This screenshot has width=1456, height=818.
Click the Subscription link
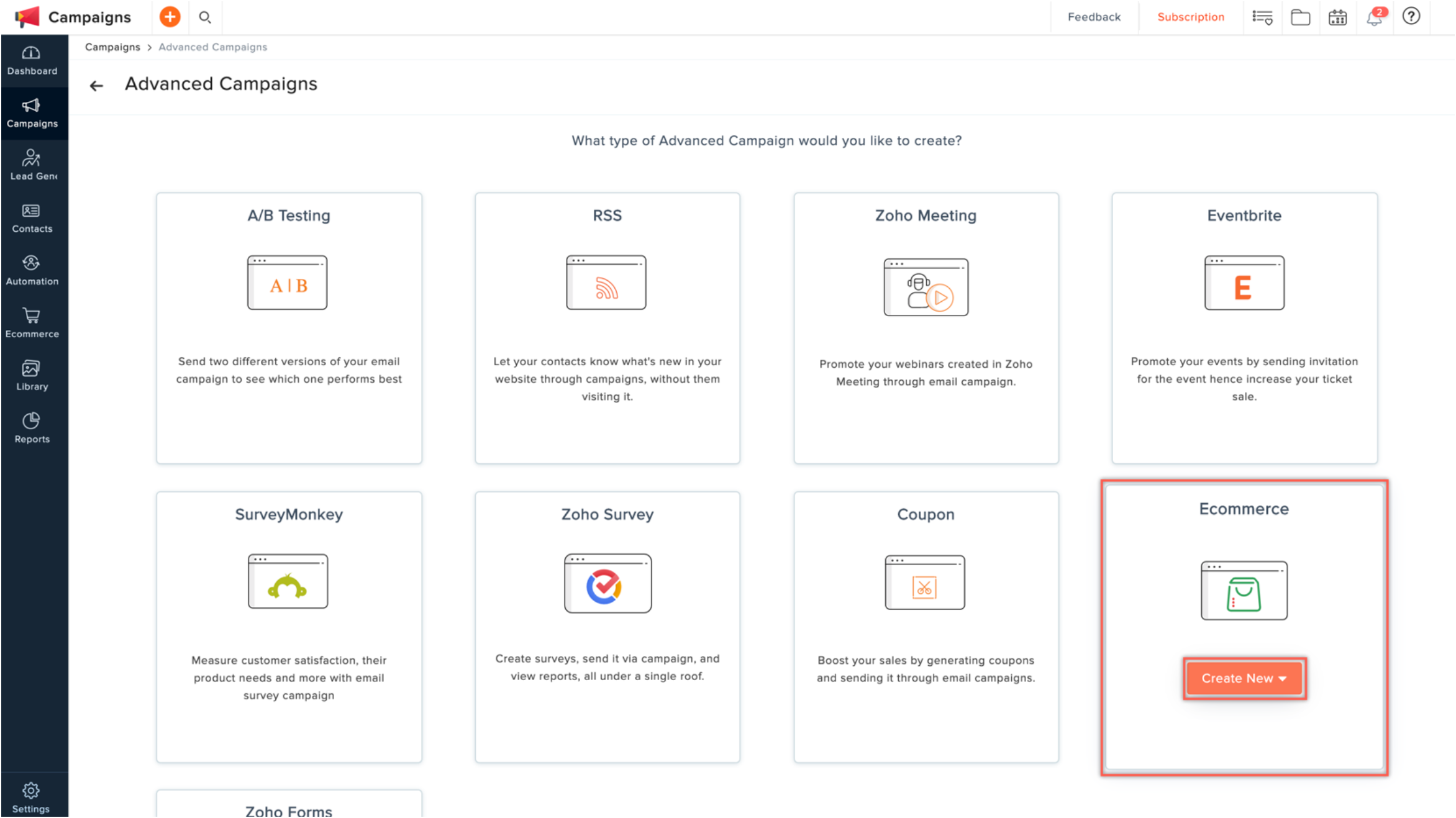[1191, 17]
